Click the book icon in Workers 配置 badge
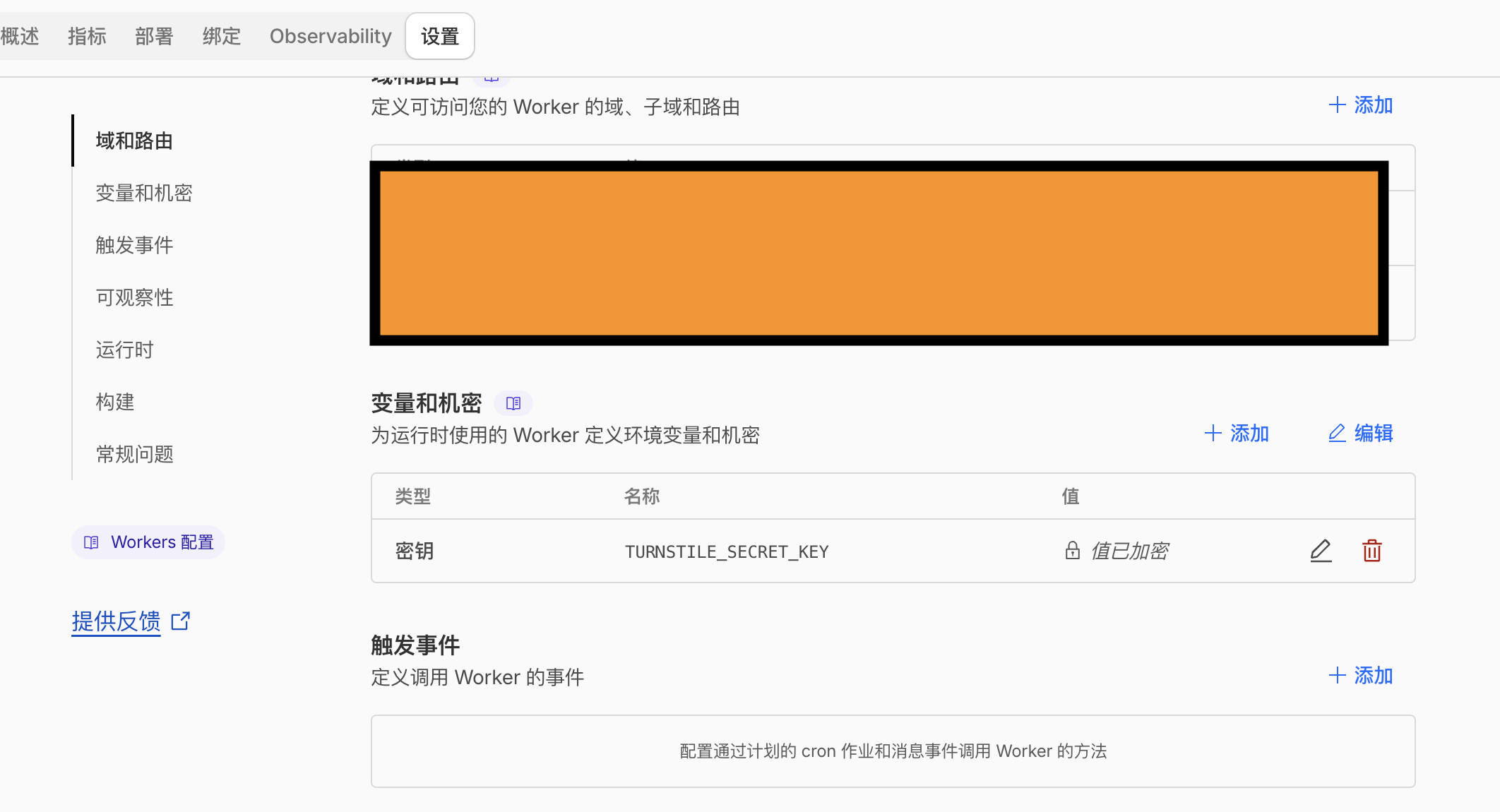The width and height of the screenshot is (1500, 812). pos(91,542)
